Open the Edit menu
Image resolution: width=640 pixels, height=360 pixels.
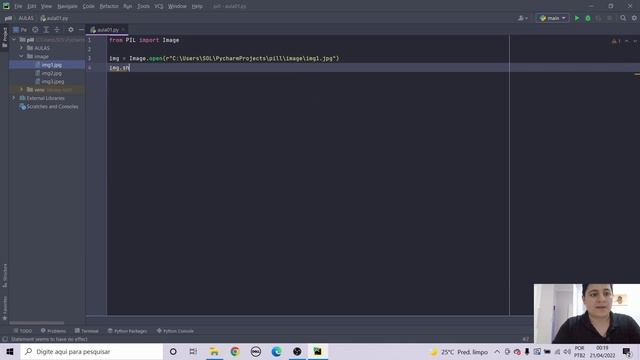pos(31,6)
